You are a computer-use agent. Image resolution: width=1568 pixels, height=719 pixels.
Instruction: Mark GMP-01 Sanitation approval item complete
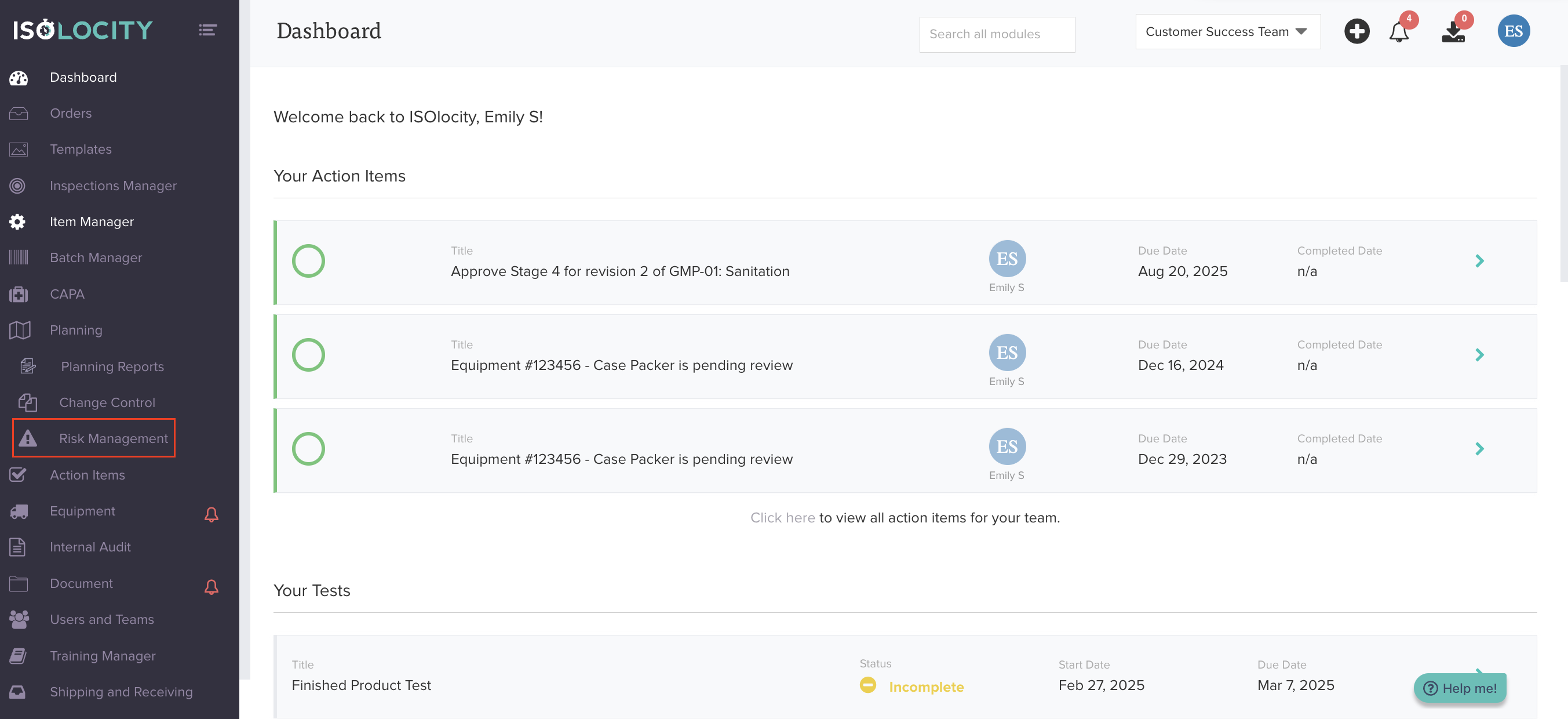pyautogui.click(x=308, y=262)
